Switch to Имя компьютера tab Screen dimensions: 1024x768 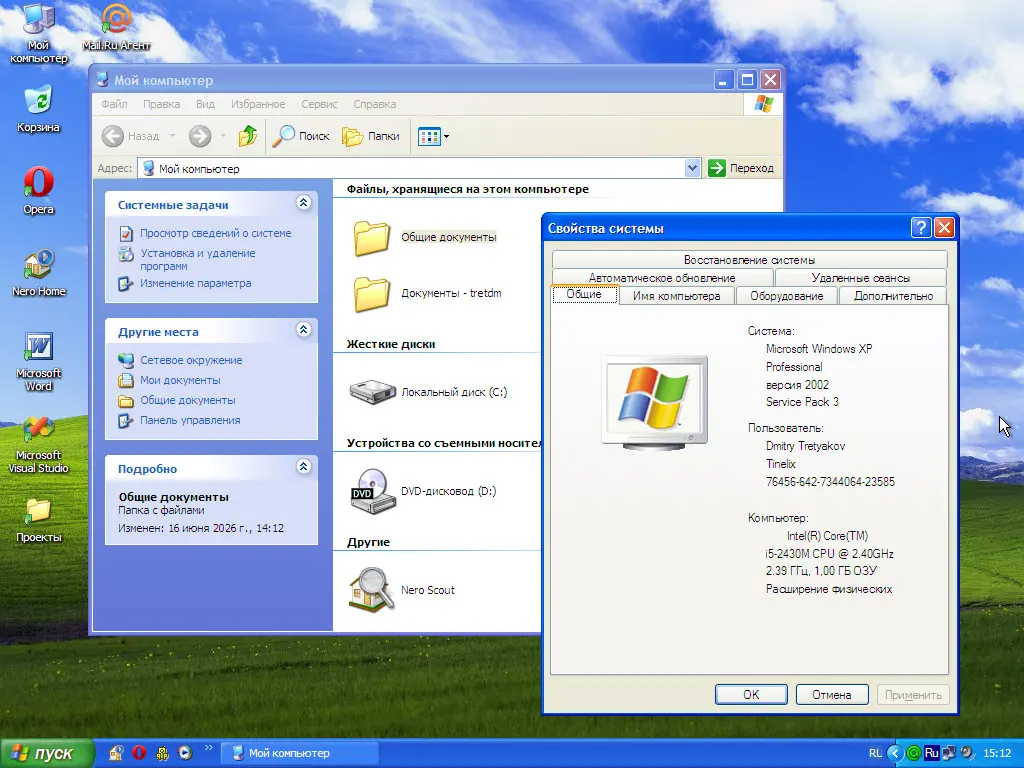click(676, 296)
